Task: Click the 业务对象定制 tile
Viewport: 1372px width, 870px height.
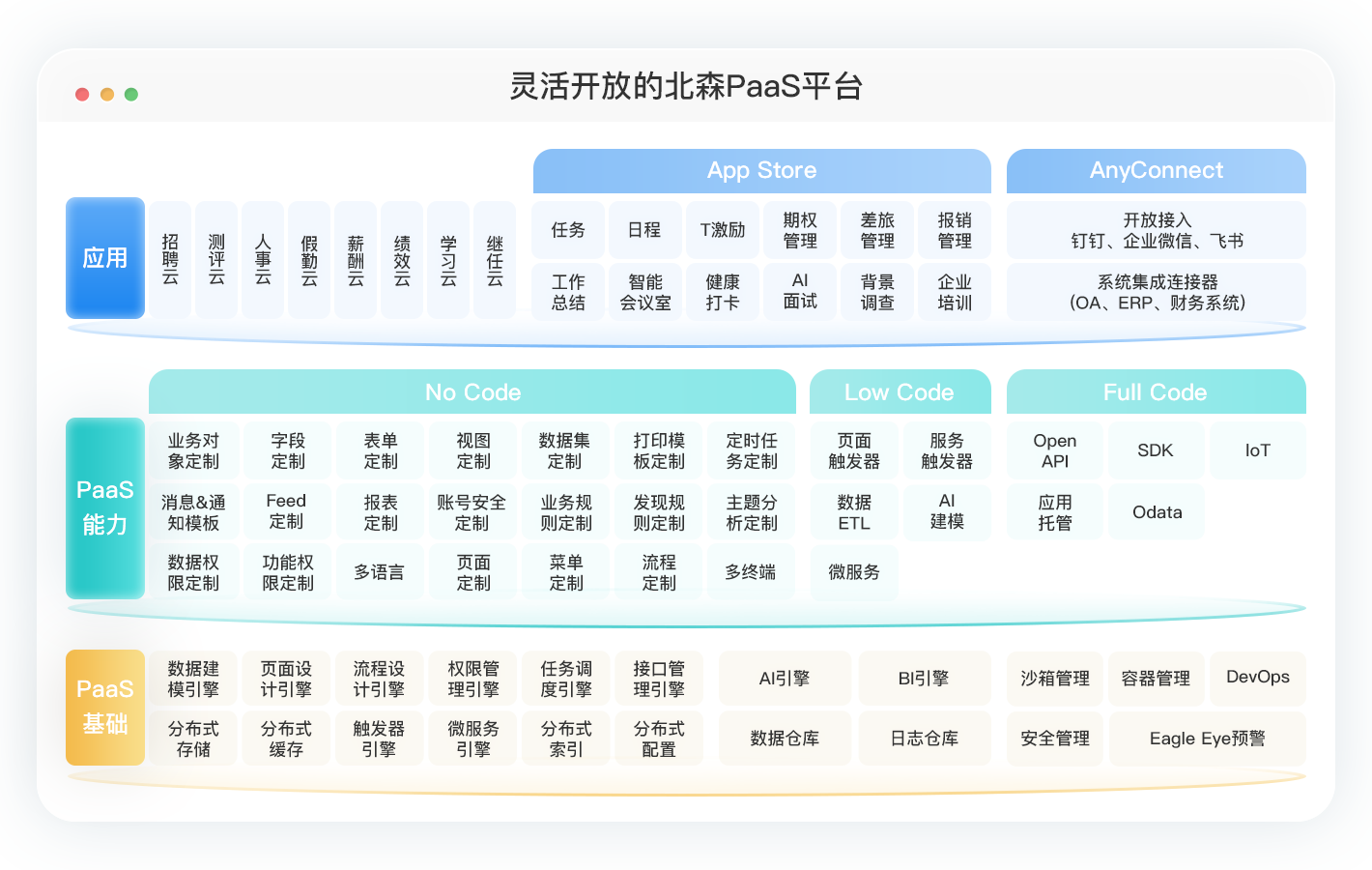Action: click(x=193, y=450)
